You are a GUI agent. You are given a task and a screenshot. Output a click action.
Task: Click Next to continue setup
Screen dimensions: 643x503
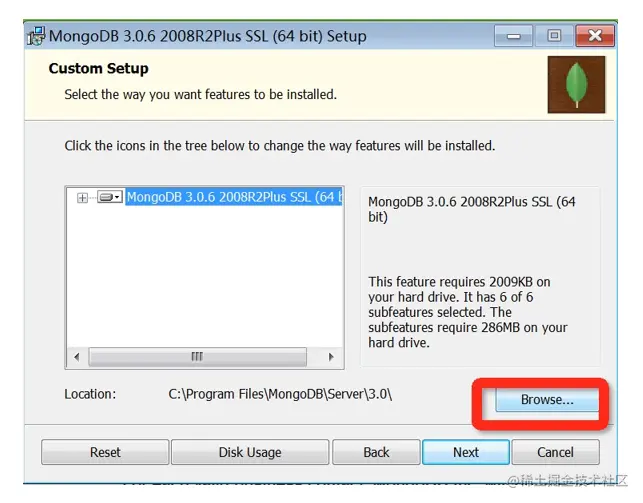pyautogui.click(x=466, y=452)
